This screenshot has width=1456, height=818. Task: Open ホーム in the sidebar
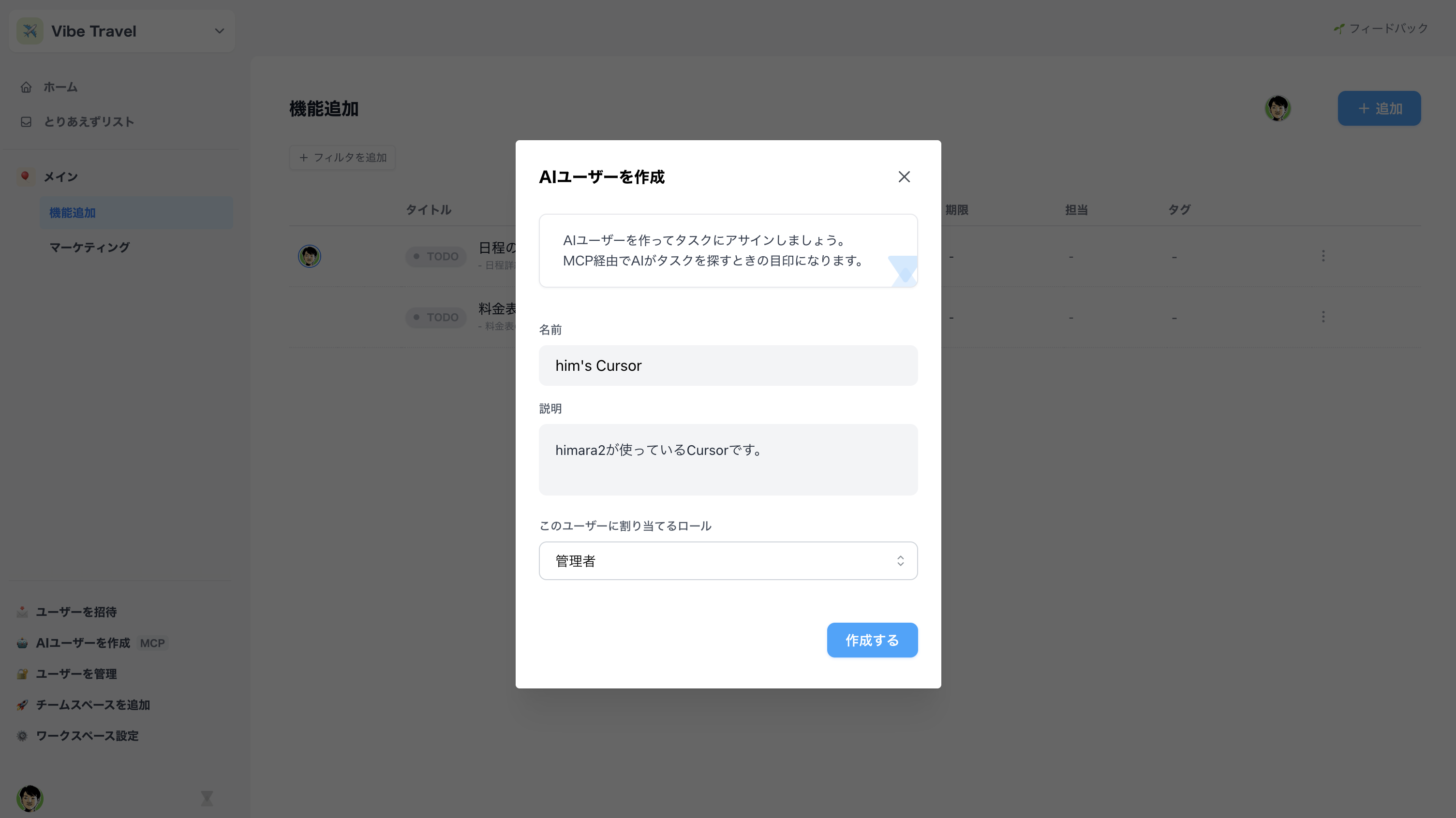(x=60, y=87)
